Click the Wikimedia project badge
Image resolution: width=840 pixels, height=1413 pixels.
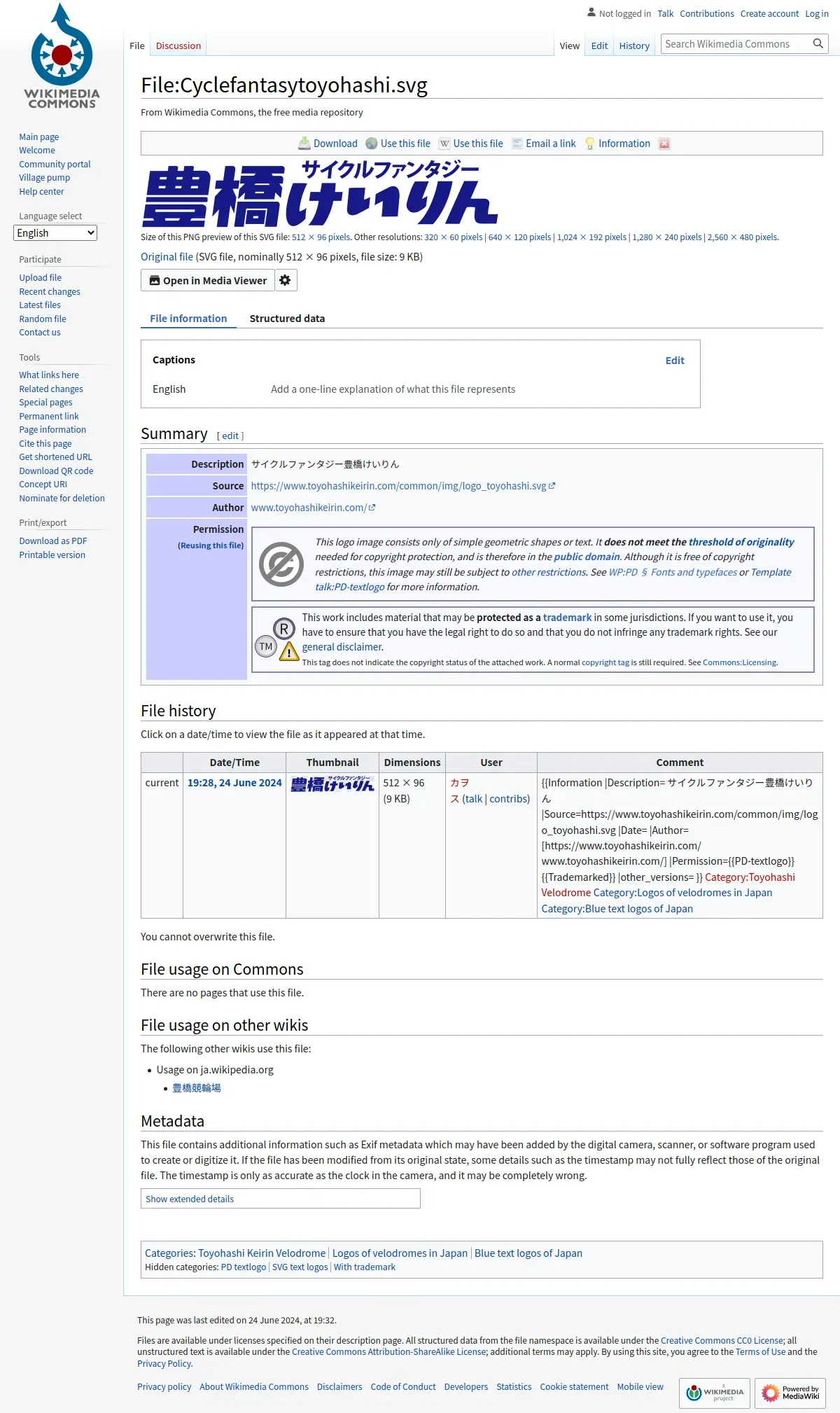715,1393
